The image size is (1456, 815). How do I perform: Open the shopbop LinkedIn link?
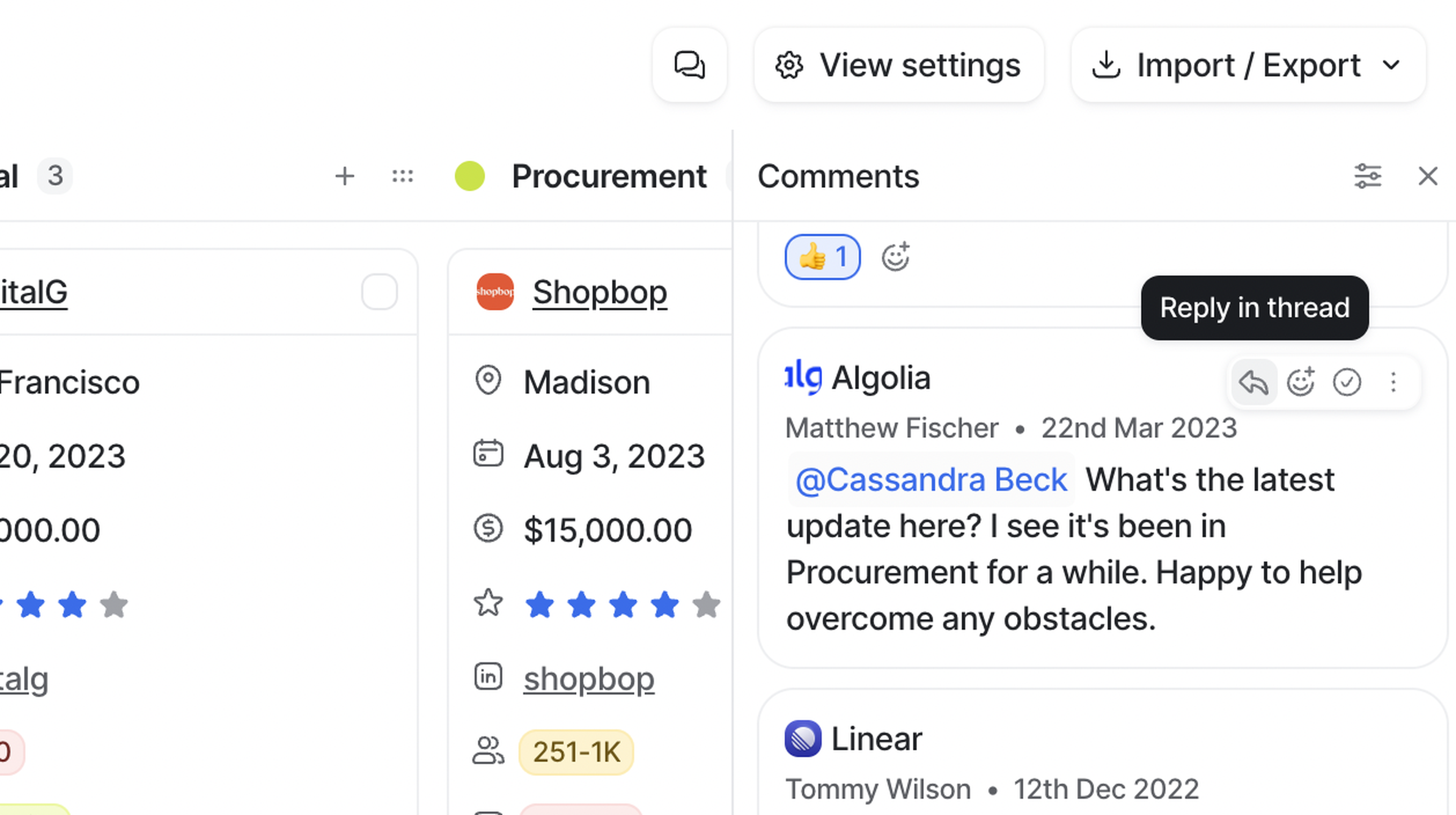point(588,678)
